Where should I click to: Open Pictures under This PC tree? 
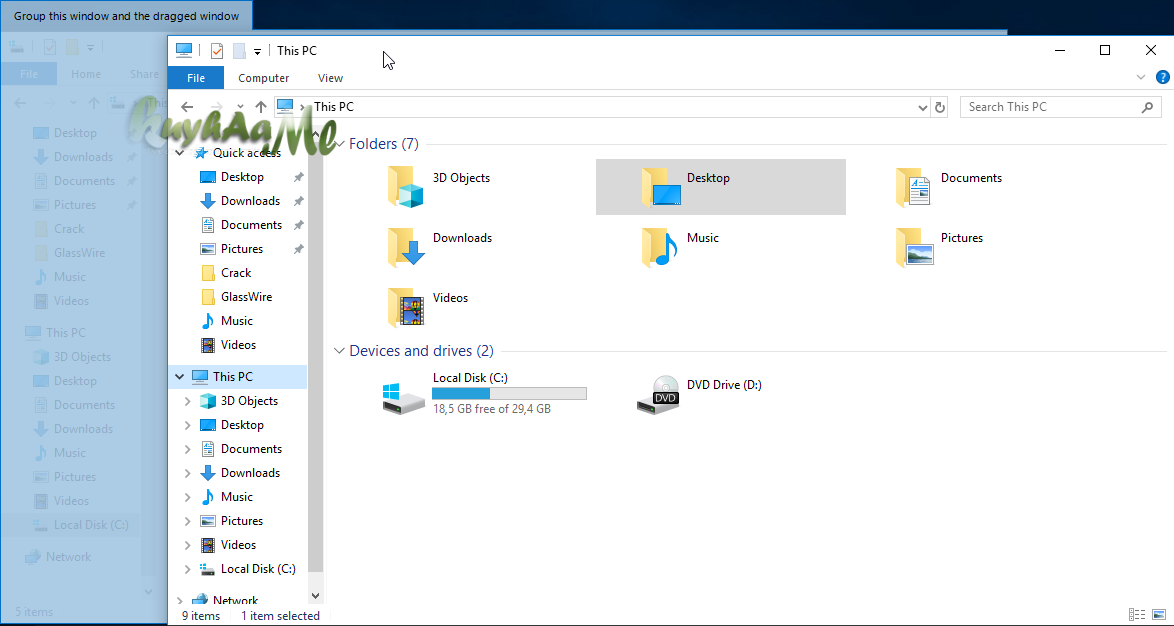point(242,520)
